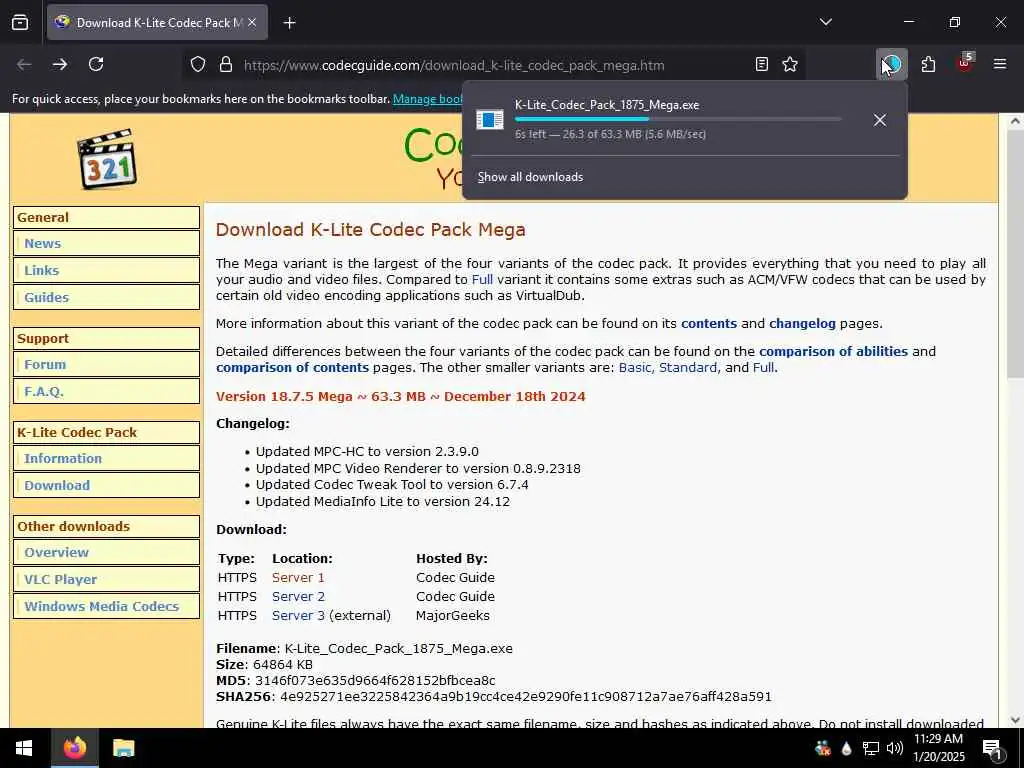Follow the Full variant link in first paragraph
Viewport: 1024px width, 768px height.
[x=482, y=280]
